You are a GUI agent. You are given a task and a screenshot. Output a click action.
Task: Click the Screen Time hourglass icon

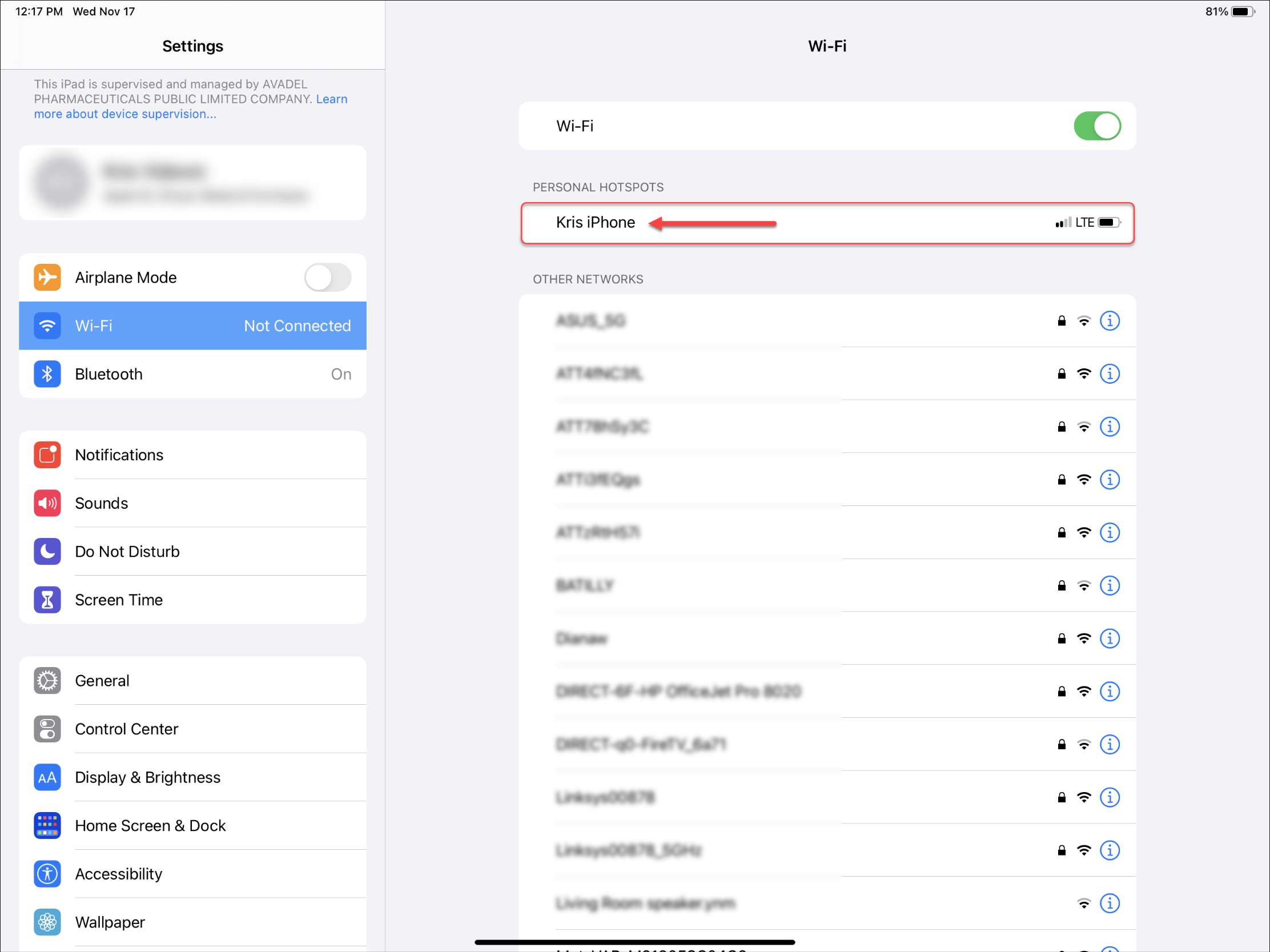47,600
